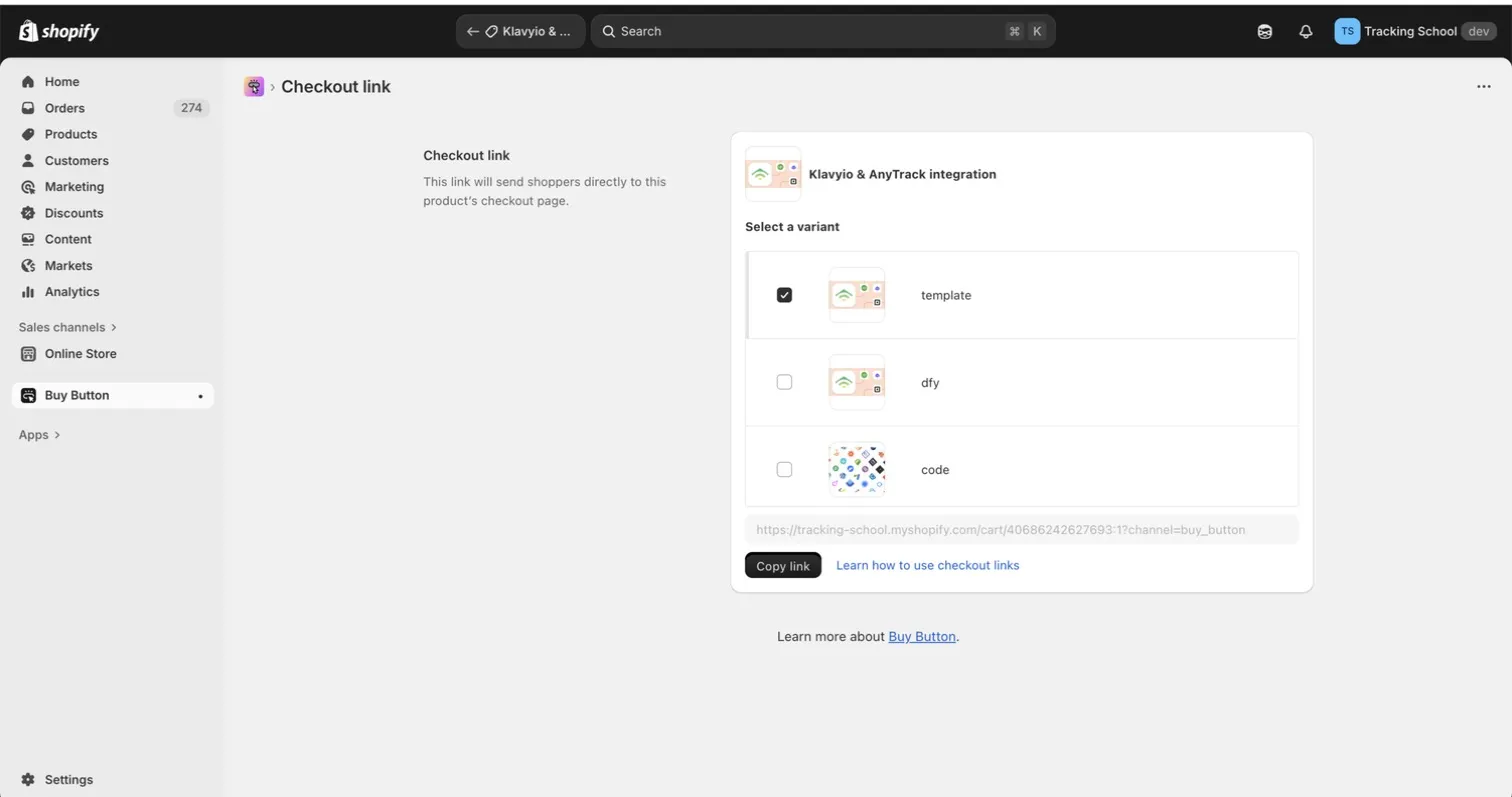
Task: Open Learn how to use checkout links
Action: click(928, 565)
